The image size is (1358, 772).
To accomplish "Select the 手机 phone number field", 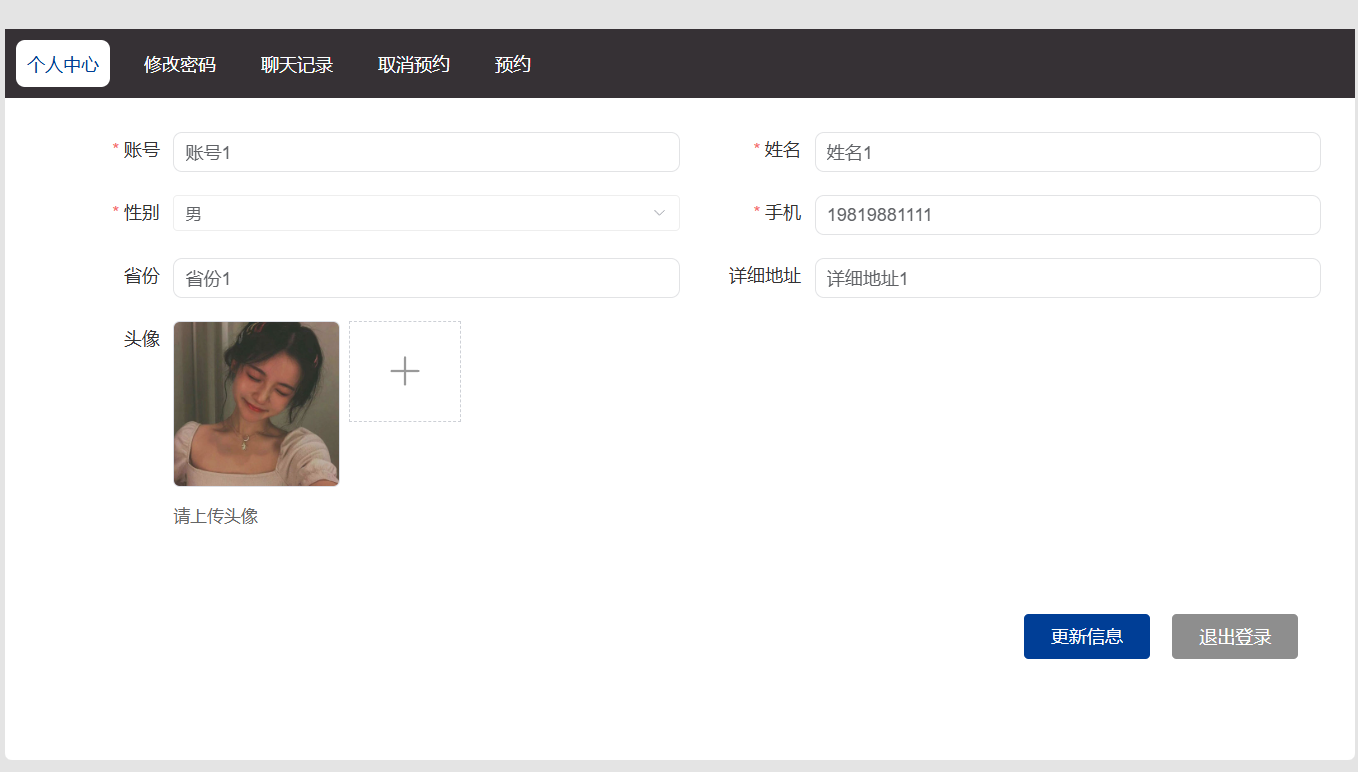I will tap(1067, 215).
